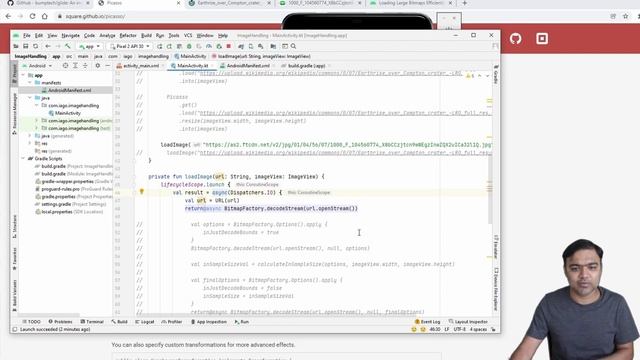Click the browser Back arrow
This screenshot has width=640, height=360.
click(8, 16)
